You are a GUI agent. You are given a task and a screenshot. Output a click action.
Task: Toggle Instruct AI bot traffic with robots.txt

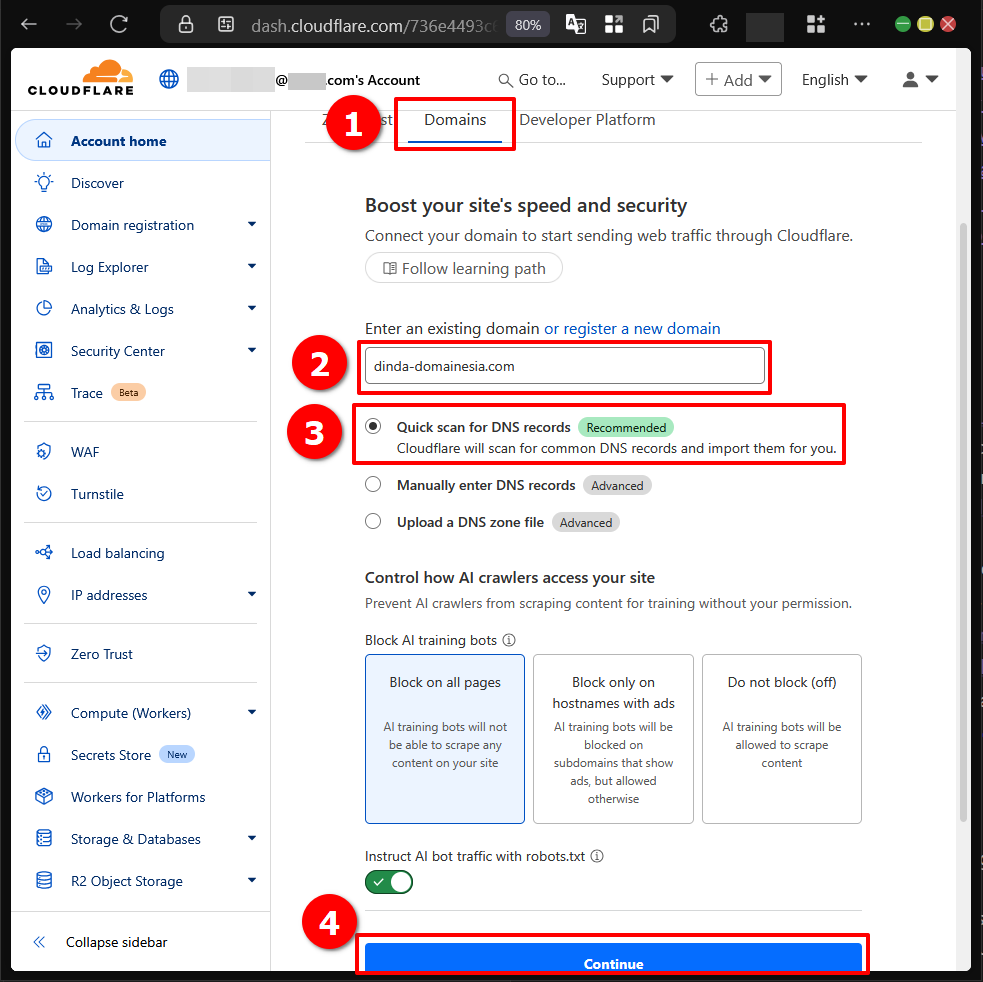389,882
